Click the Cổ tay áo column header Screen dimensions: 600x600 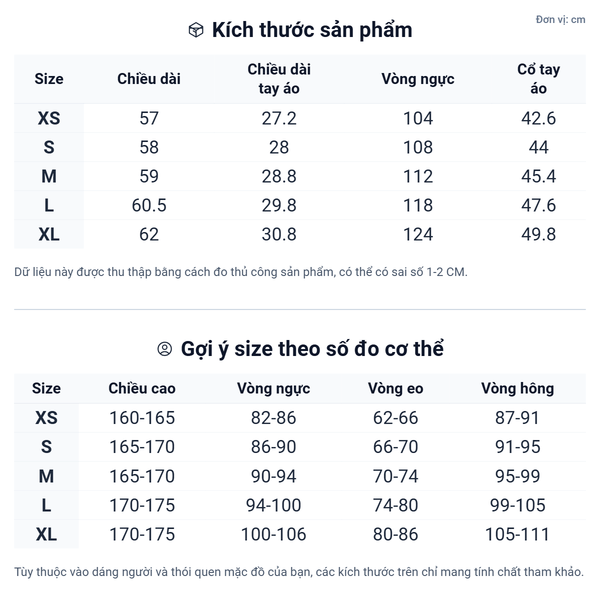pos(539,79)
